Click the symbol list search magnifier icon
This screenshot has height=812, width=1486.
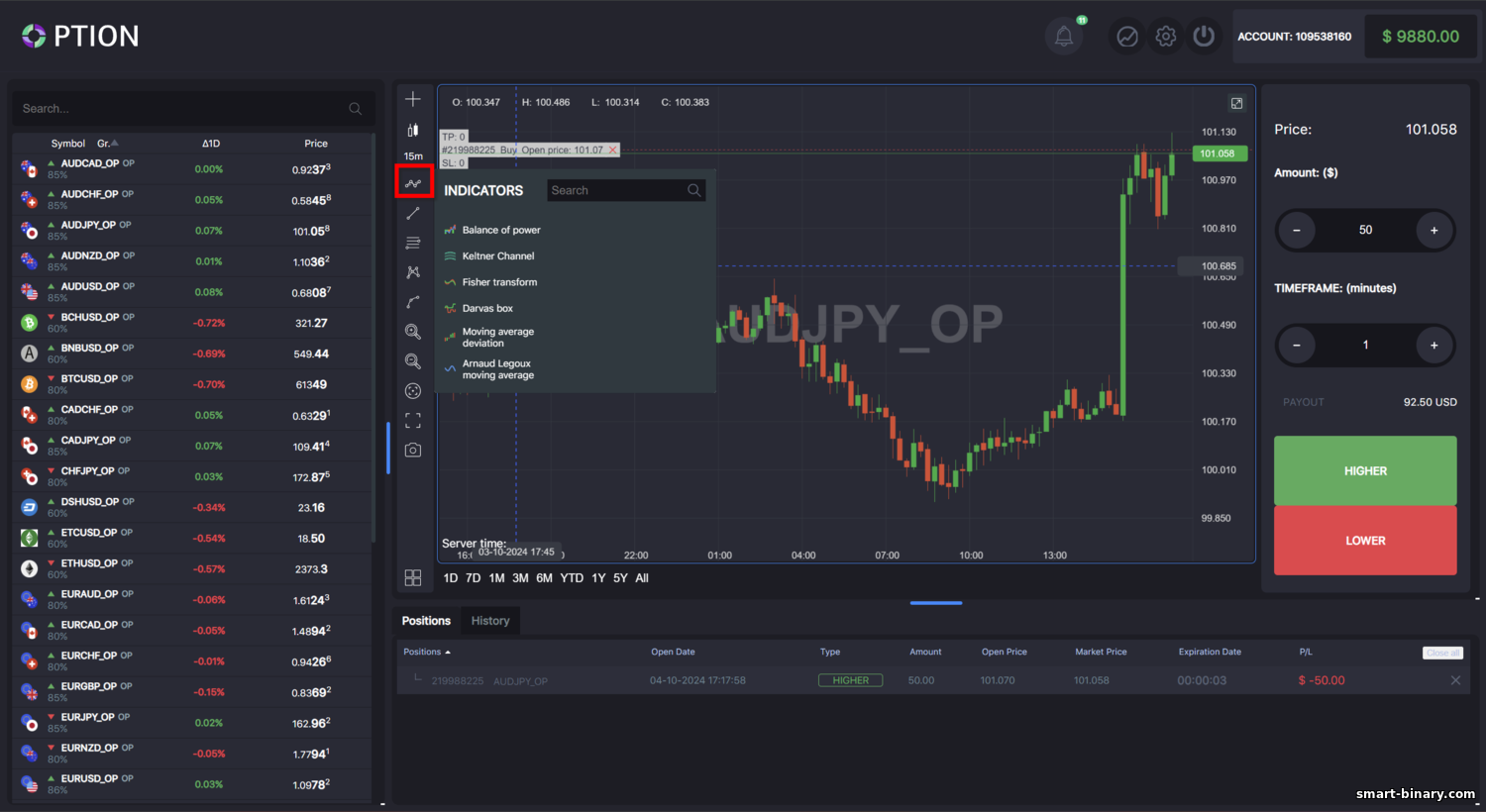tap(355, 109)
